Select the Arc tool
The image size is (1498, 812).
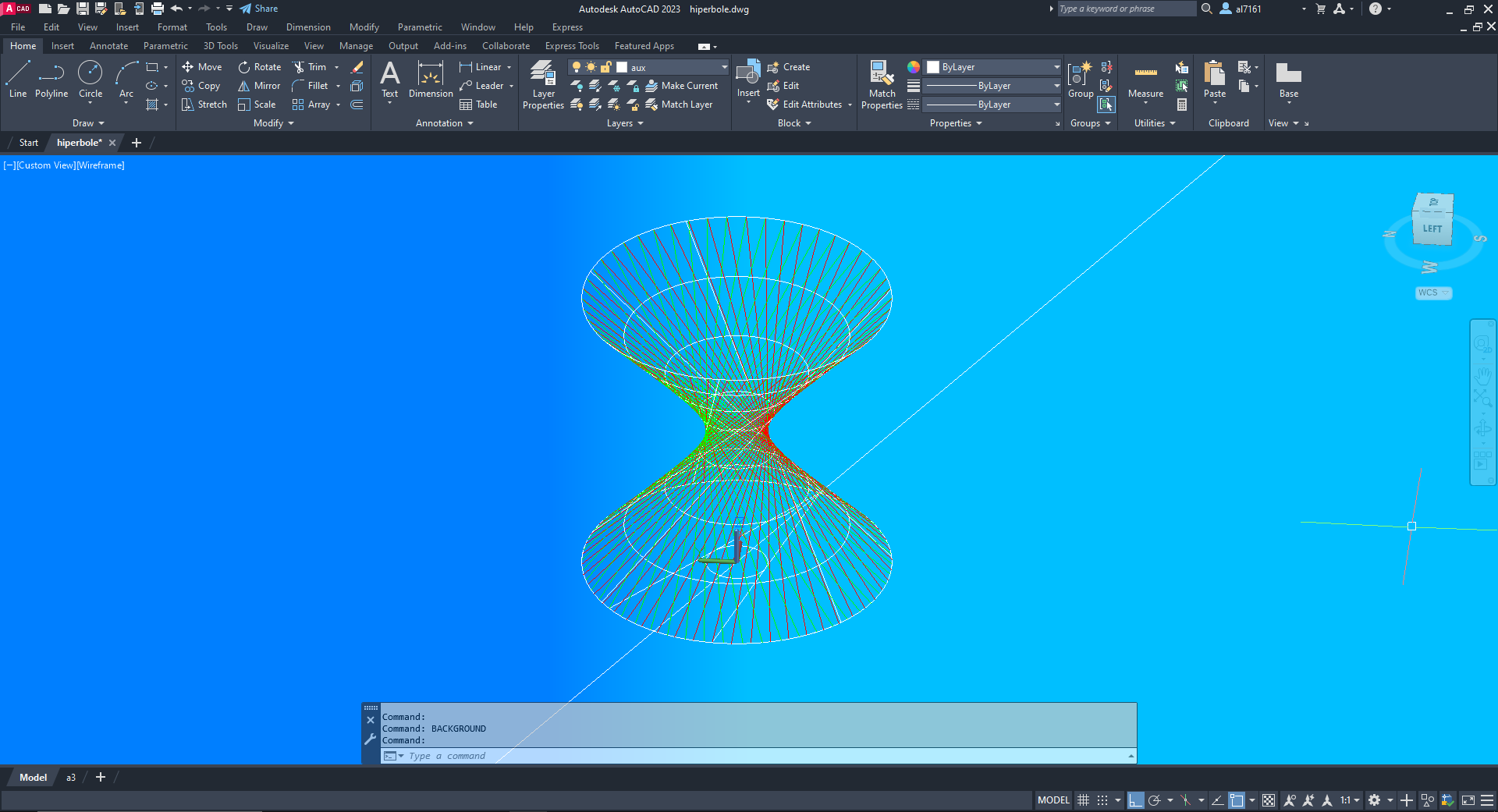click(126, 80)
